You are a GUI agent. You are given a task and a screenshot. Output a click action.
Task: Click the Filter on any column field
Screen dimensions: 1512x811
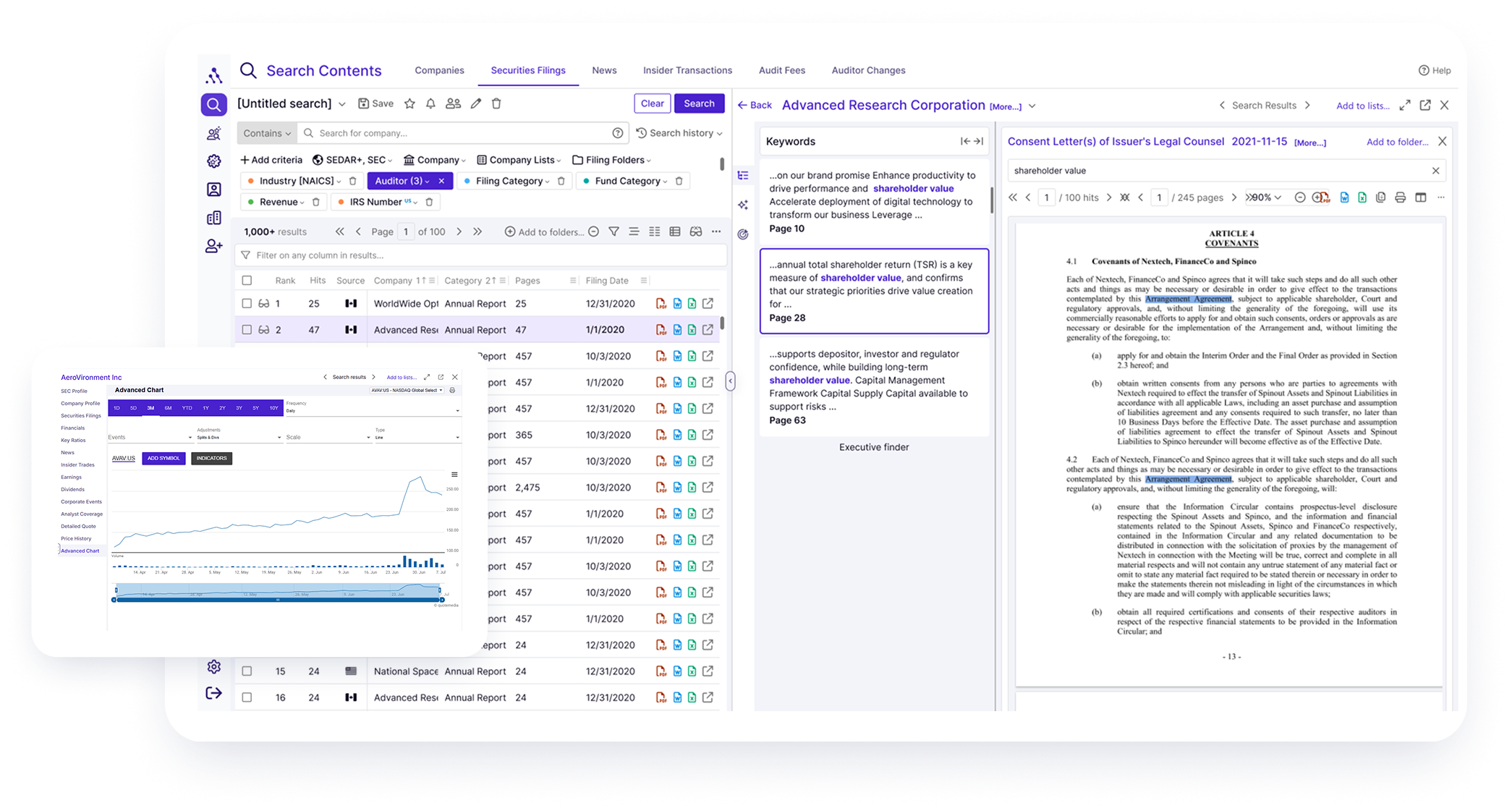pos(481,255)
